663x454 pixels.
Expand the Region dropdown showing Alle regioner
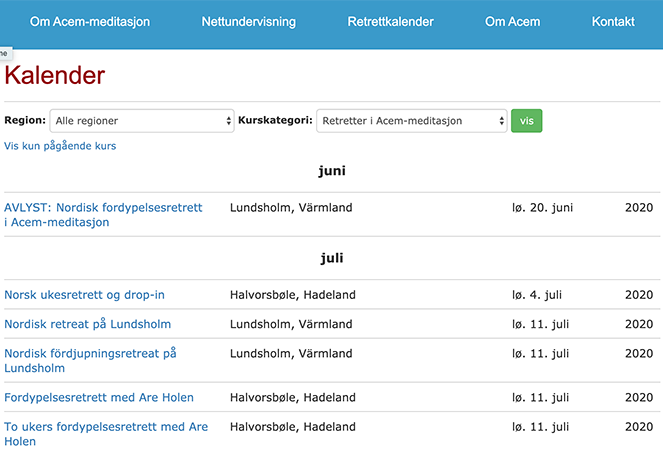pyautogui.click(x=142, y=121)
